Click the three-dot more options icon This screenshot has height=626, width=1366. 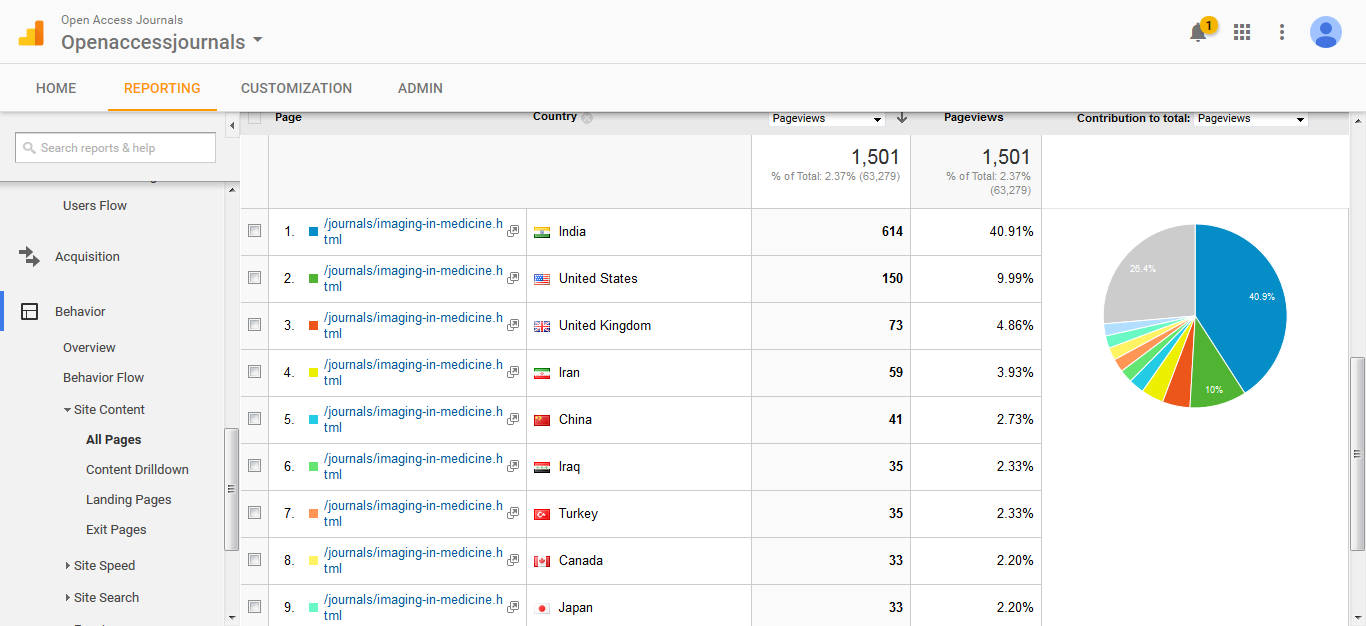1282,32
